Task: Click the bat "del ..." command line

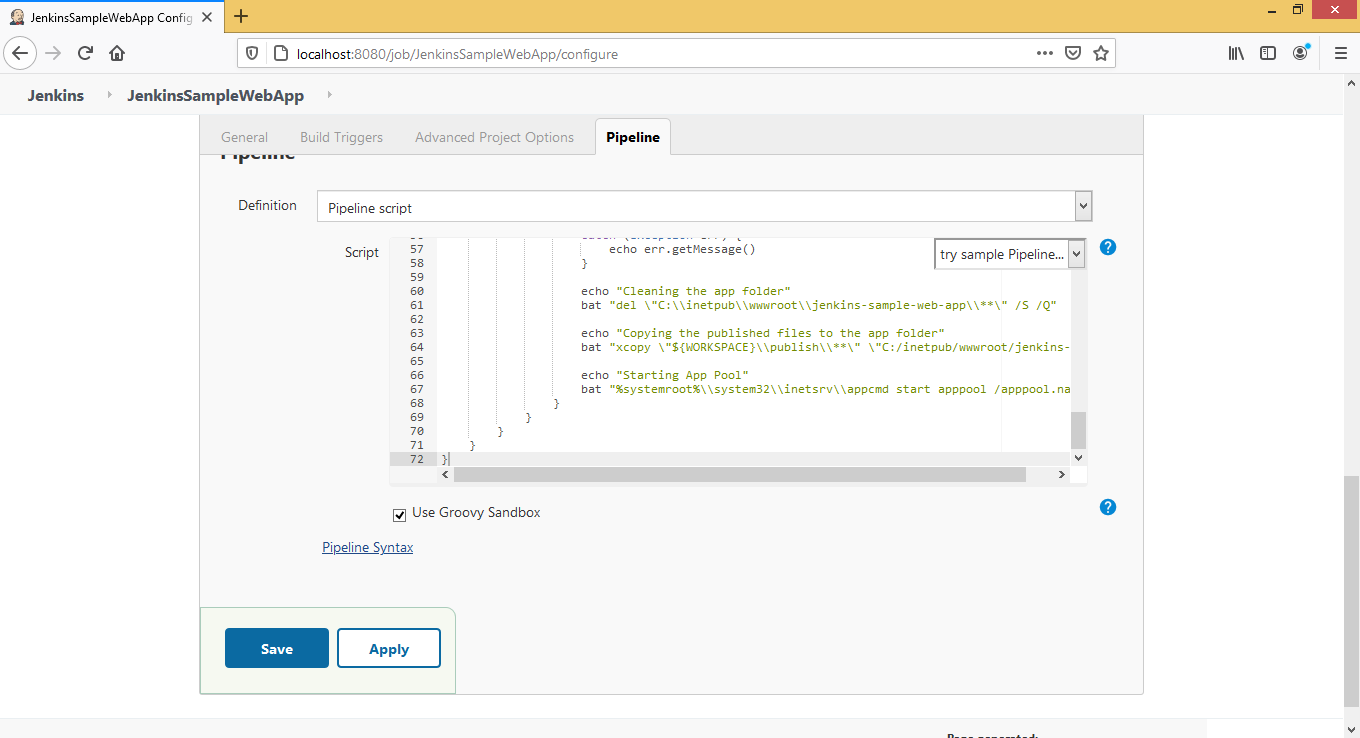Action: click(819, 305)
